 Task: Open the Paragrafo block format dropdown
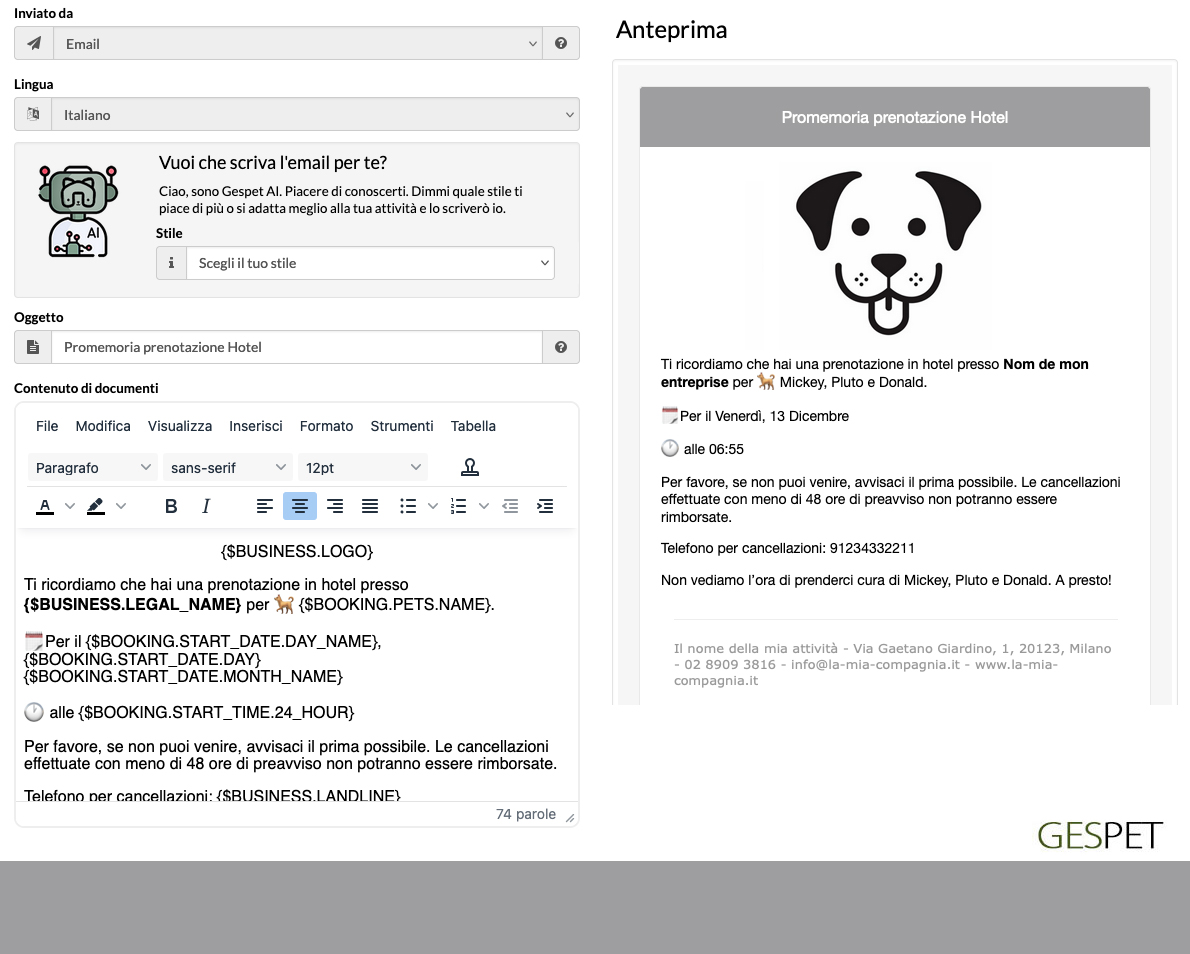click(x=93, y=468)
